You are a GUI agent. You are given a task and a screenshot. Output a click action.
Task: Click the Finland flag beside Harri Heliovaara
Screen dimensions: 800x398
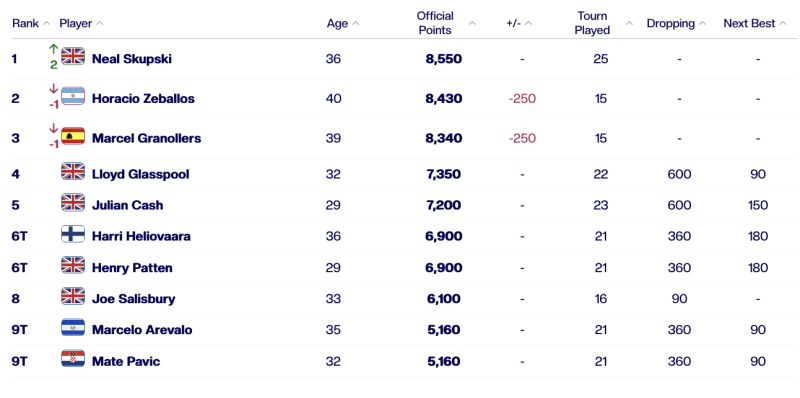73,234
